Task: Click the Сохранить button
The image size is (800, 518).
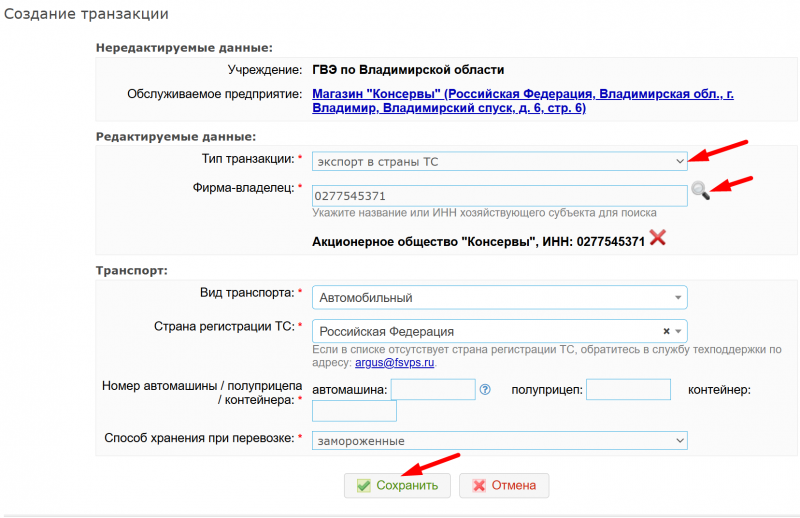Action: [x=397, y=486]
